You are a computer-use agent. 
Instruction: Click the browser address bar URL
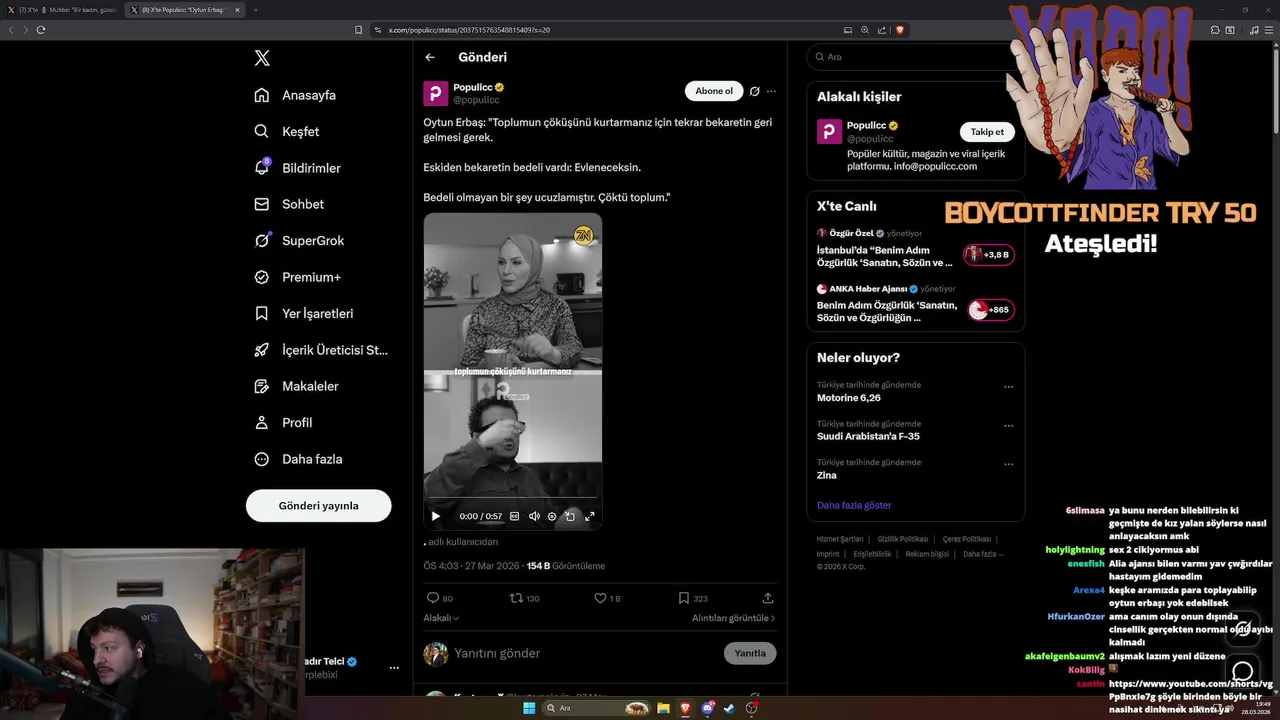click(x=469, y=30)
